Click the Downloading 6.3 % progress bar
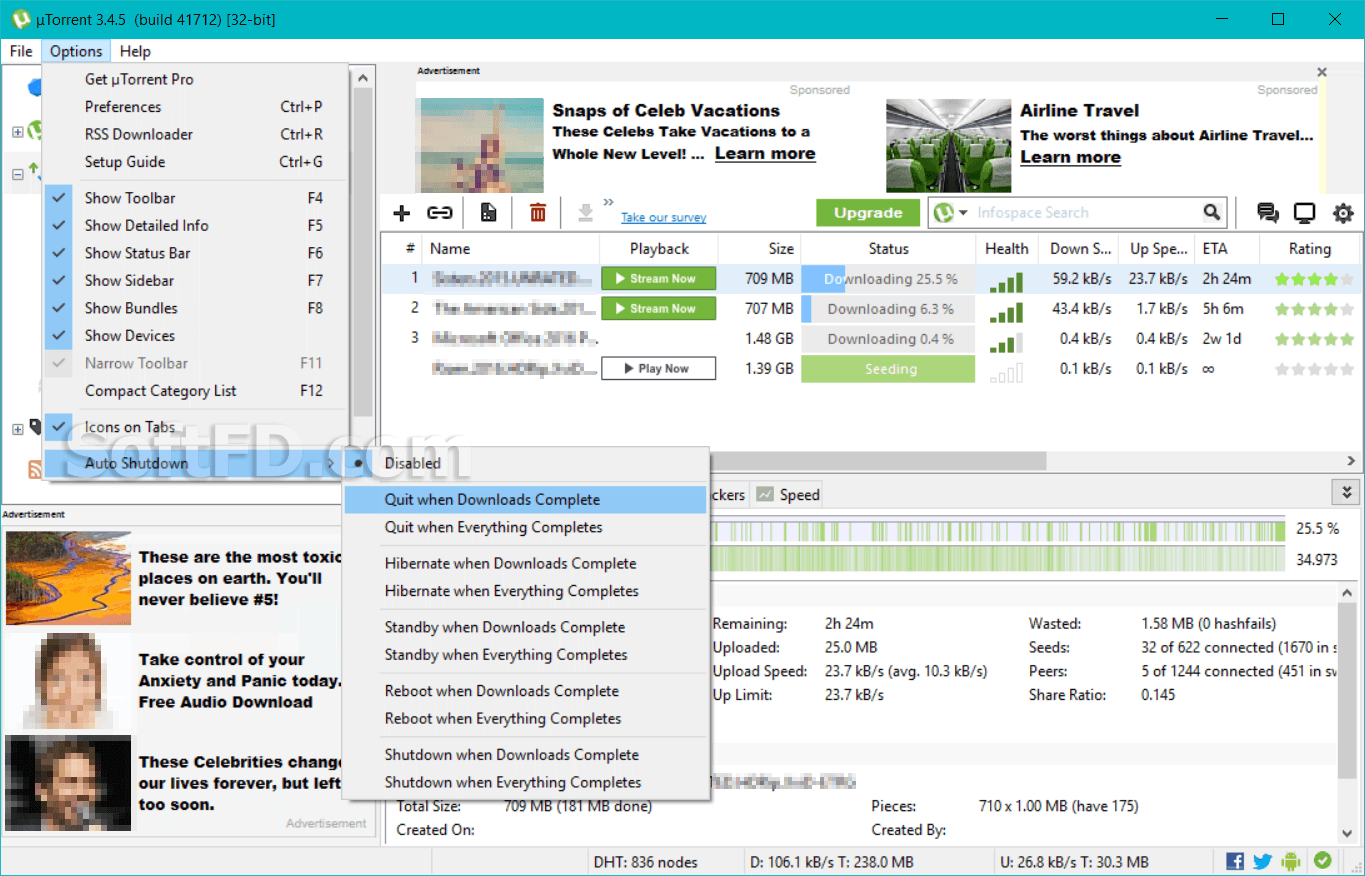Viewport: 1365px width, 876px height. (888, 309)
